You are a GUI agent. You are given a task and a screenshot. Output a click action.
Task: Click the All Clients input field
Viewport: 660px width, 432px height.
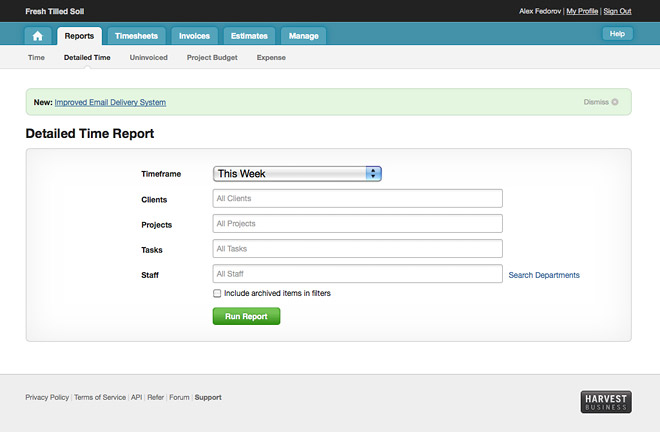click(x=357, y=198)
